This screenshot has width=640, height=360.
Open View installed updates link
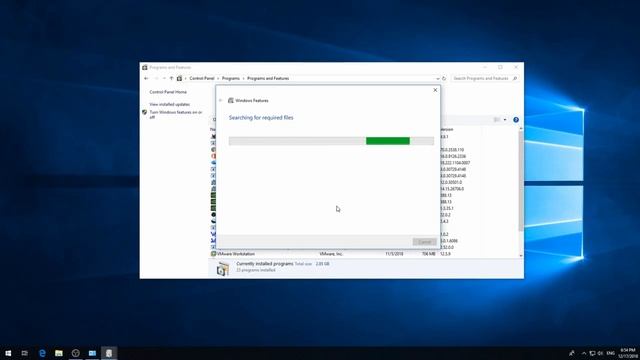click(x=169, y=104)
